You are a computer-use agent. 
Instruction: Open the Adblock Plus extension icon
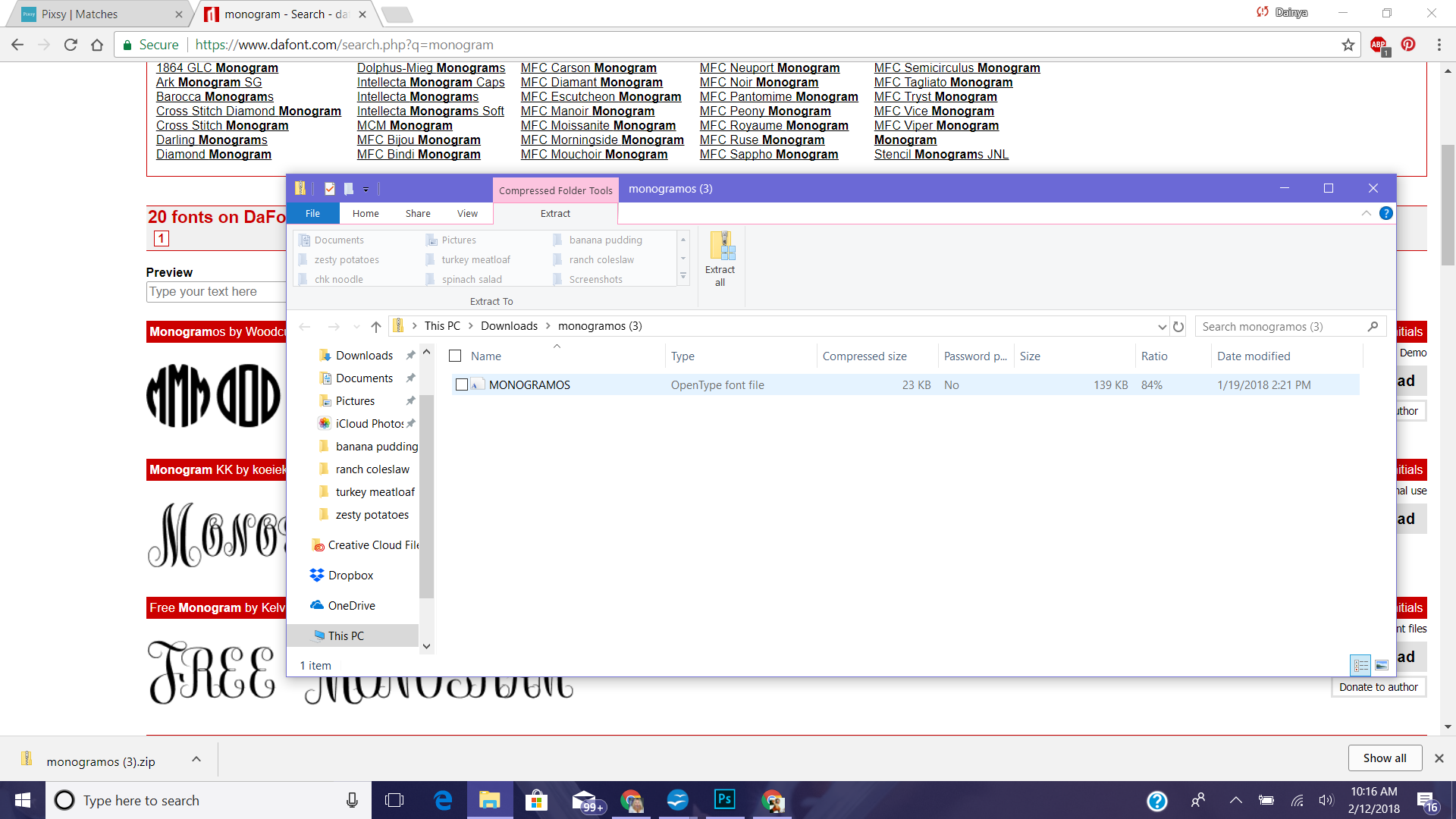pyautogui.click(x=1379, y=45)
